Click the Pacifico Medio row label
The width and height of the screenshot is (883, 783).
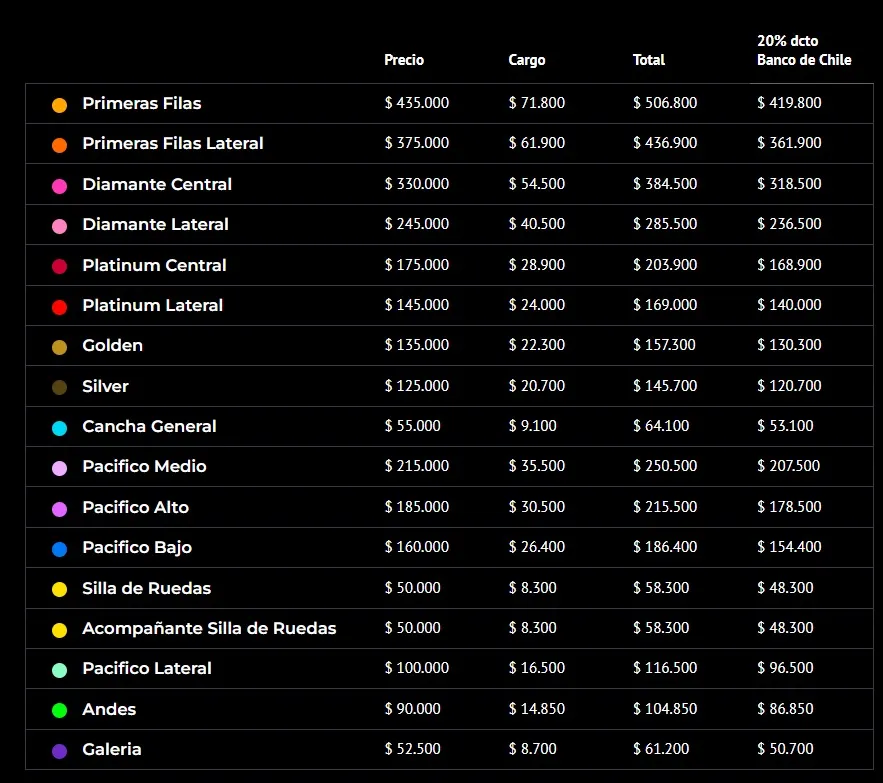tap(144, 466)
